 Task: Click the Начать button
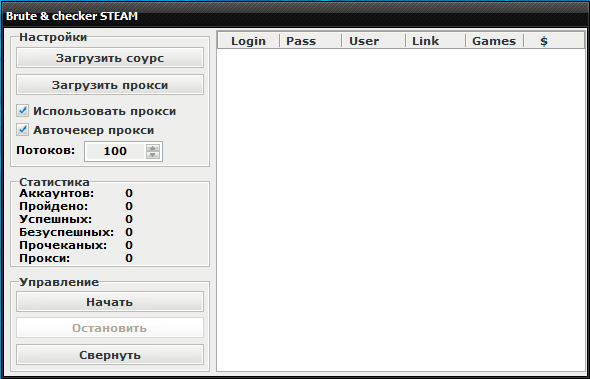click(110, 302)
